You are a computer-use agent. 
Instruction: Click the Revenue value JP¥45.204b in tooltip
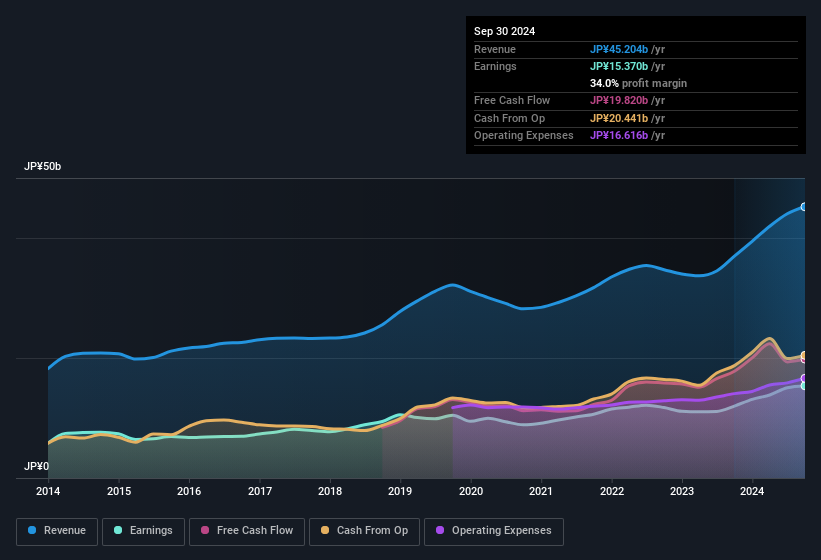click(x=626, y=49)
